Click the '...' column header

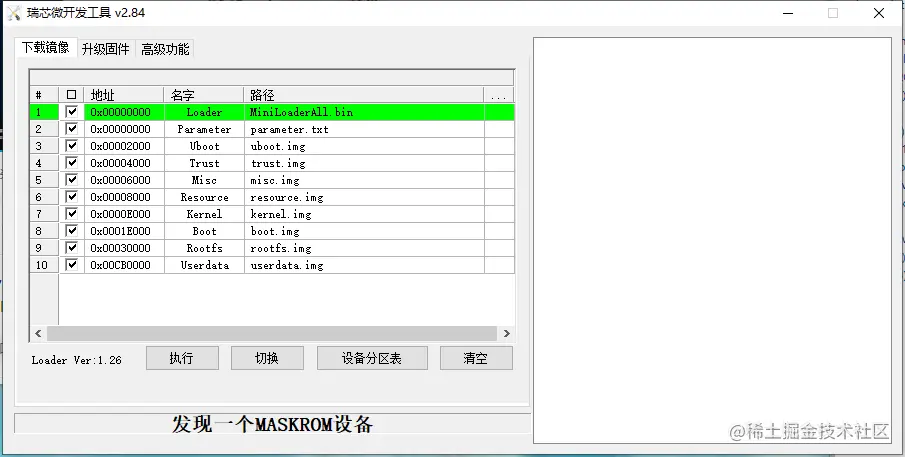pos(499,95)
